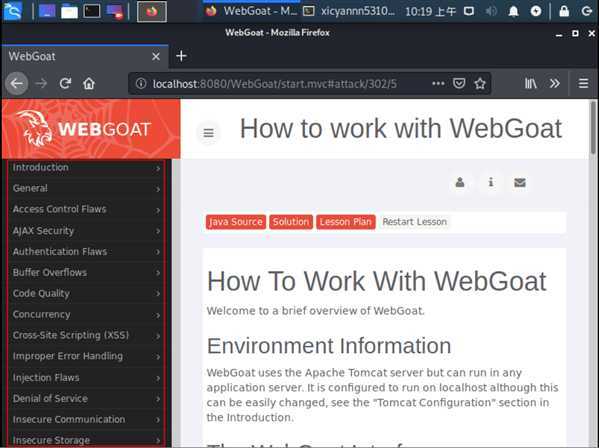This screenshot has width=599, height=448.
Task: Go to the Firefox home page
Action: 89,83
